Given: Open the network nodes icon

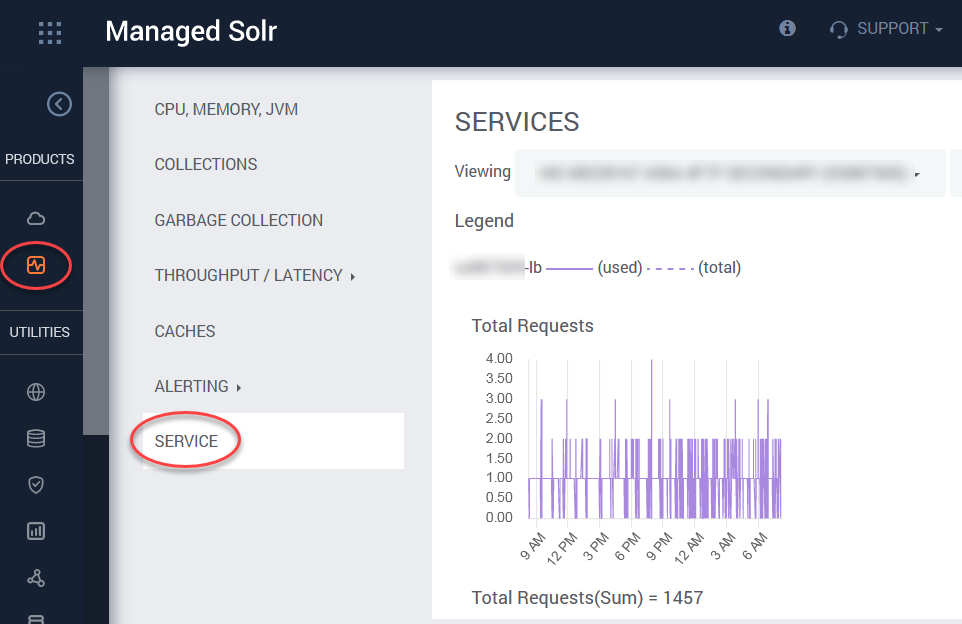Looking at the screenshot, I should pos(36,578).
